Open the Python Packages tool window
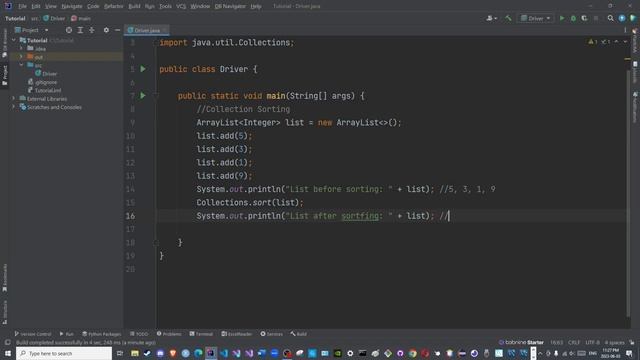The width and height of the screenshot is (640, 360). [x=102, y=334]
